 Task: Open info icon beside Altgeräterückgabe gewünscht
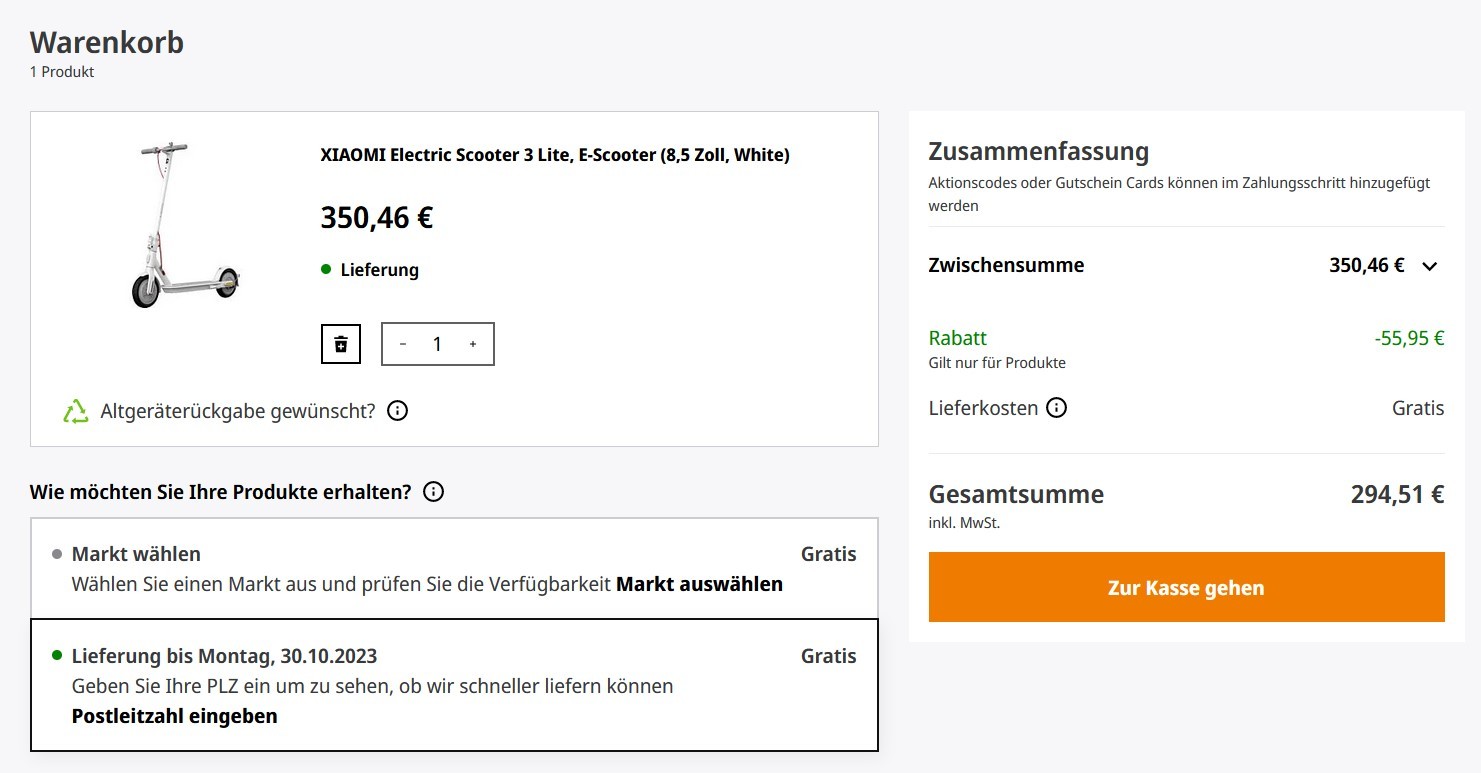397,411
